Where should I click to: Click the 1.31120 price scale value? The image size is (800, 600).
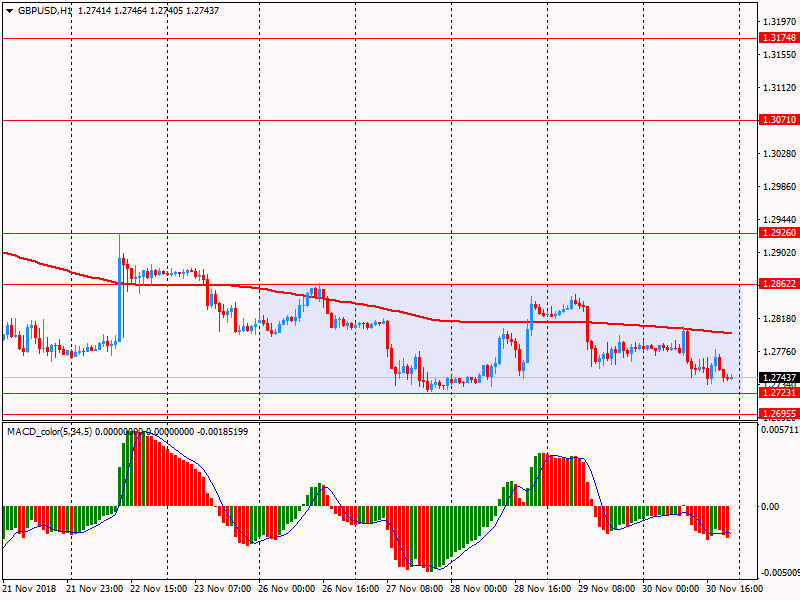point(780,88)
